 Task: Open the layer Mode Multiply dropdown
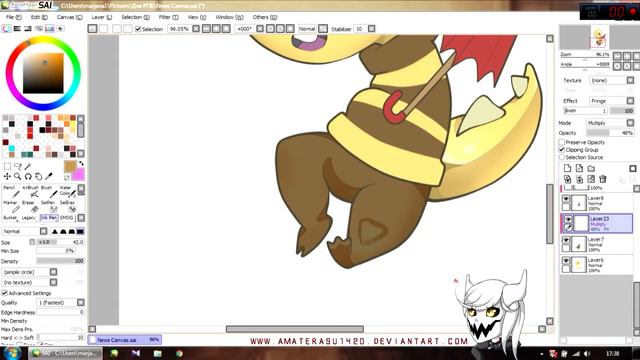(x=610, y=123)
